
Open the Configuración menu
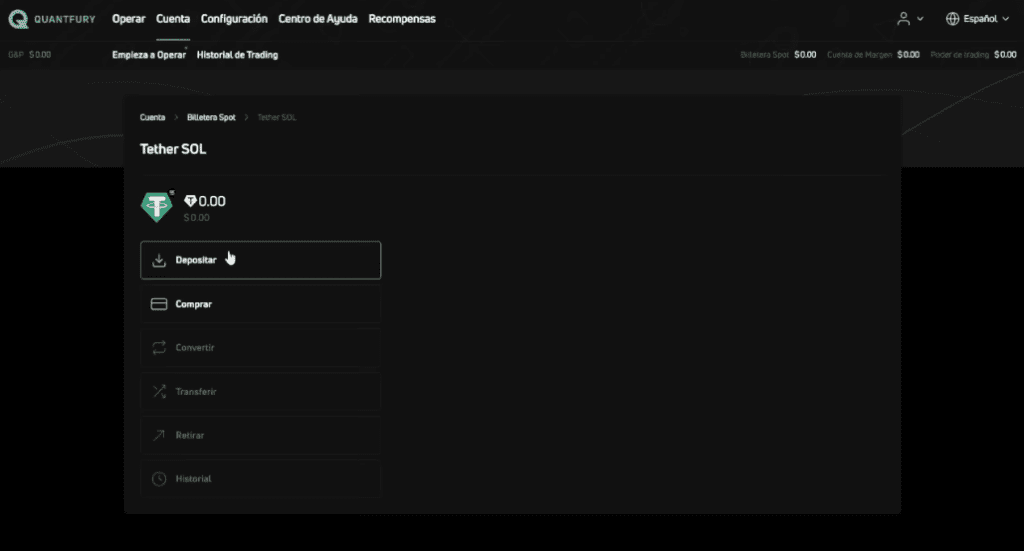click(x=234, y=19)
